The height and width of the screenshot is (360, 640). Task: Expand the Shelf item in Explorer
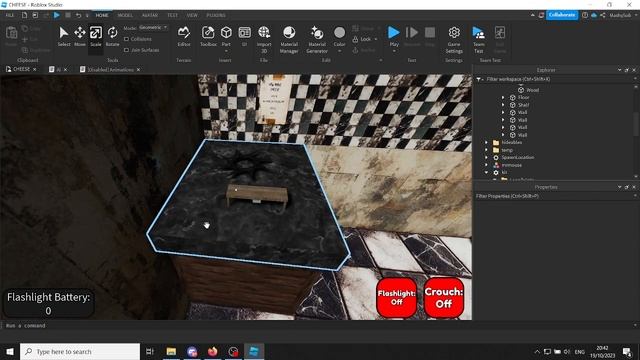[x=503, y=105]
